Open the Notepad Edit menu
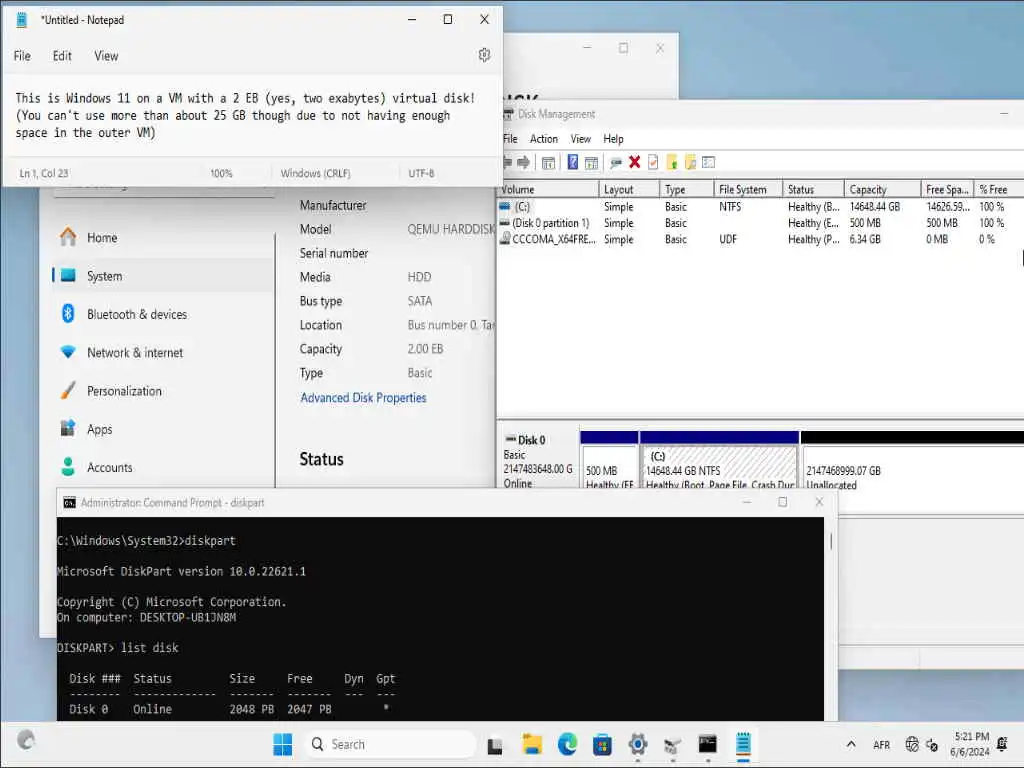Image resolution: width=1024 pixels, height=768 pixels. click(62, 56)
